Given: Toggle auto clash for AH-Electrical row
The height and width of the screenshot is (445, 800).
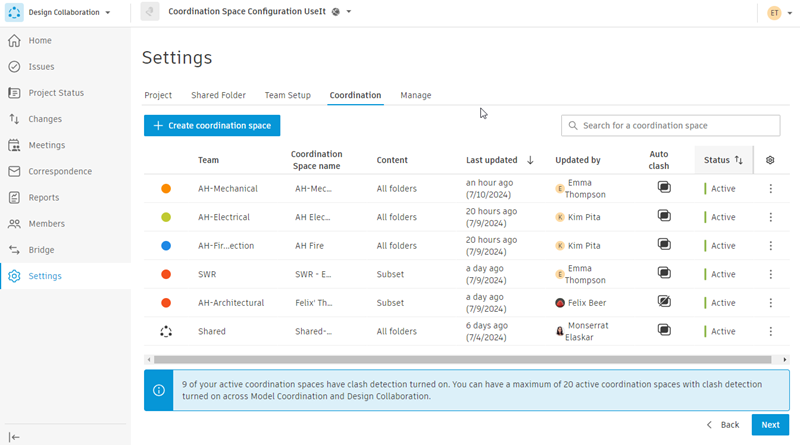Looking at the screenshot, I should pos(664,216).
